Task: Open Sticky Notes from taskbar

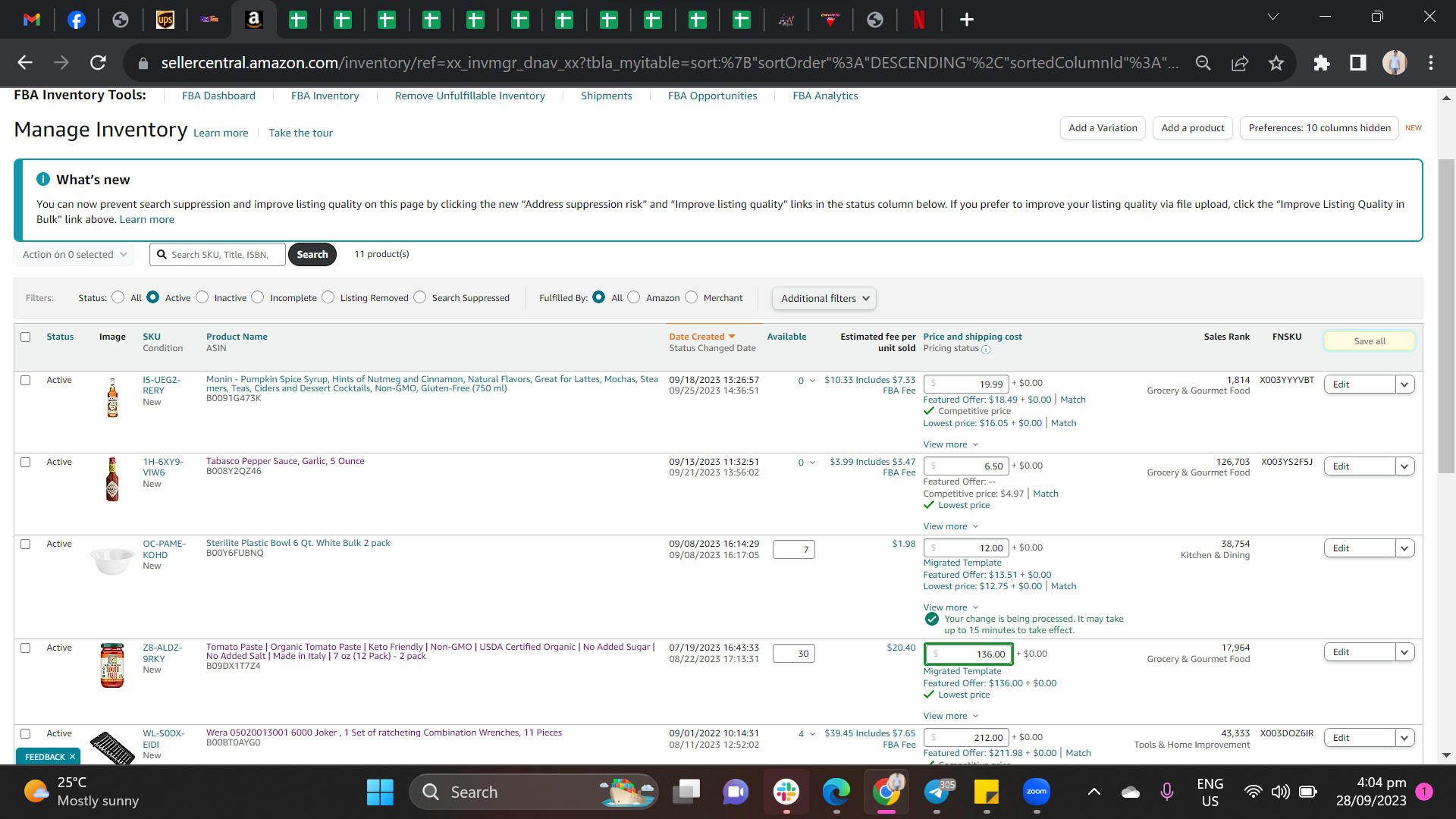Action: click(x=987, y=792)
